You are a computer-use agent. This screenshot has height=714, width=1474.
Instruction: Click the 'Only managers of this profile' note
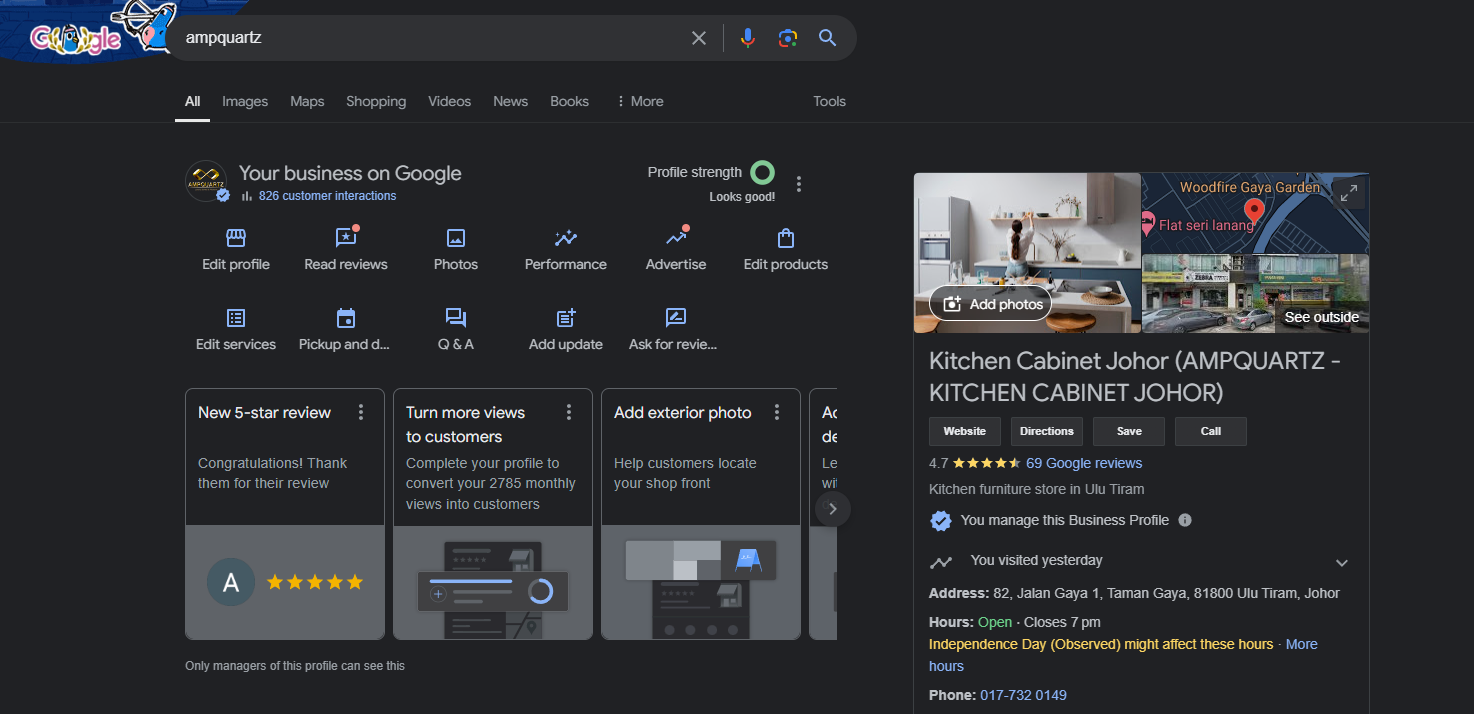(295, 666)
